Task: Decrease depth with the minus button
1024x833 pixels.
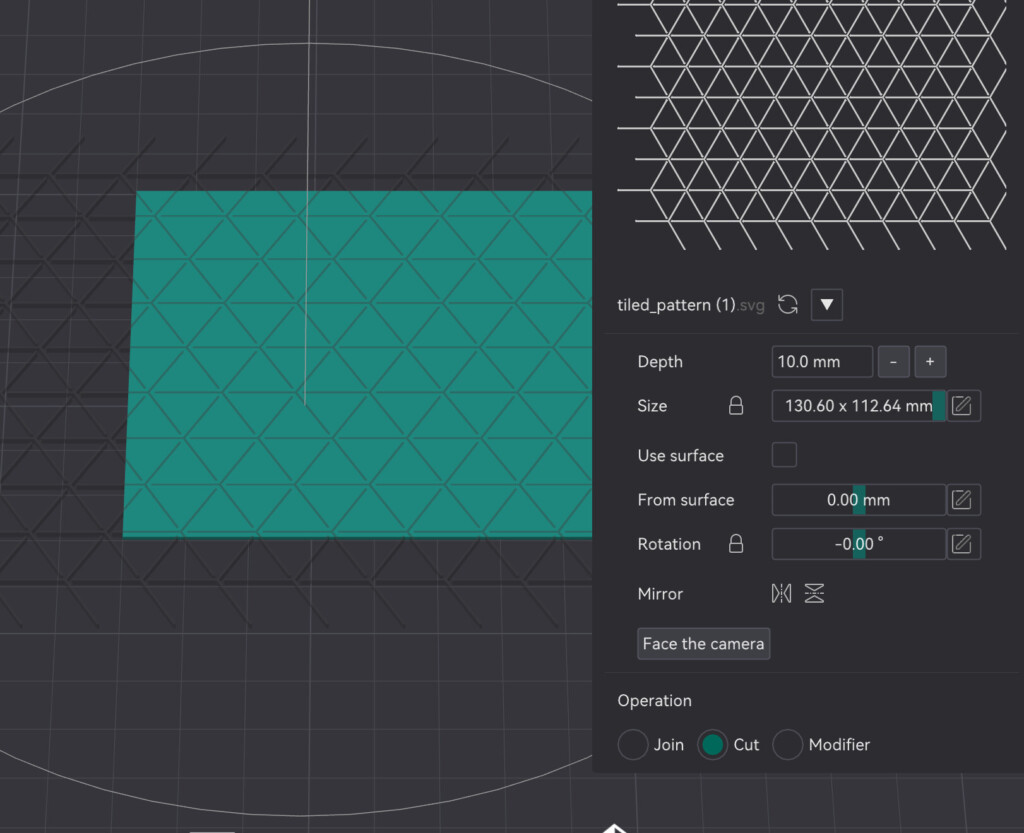Action: pos(893,362)
